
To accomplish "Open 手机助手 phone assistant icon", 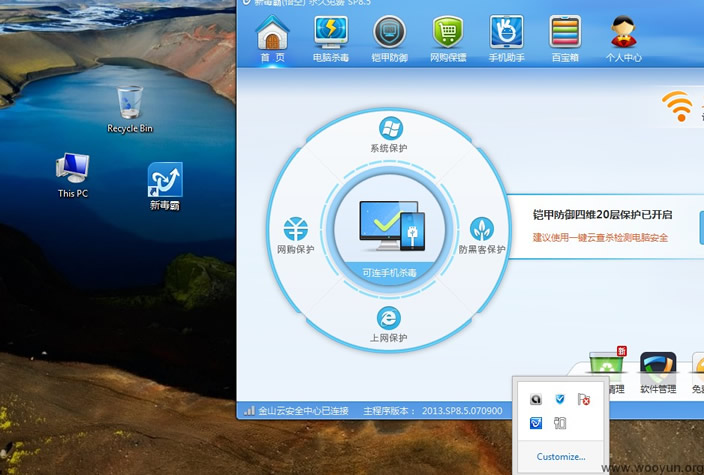I will 507,38.
